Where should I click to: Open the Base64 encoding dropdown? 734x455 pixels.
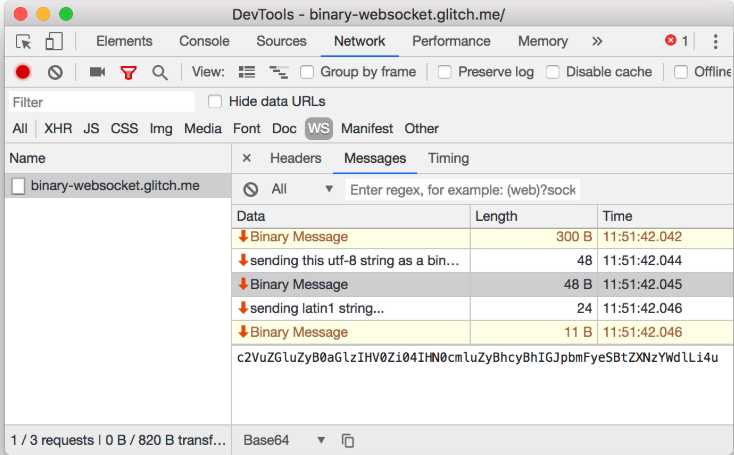pos(284,440)
